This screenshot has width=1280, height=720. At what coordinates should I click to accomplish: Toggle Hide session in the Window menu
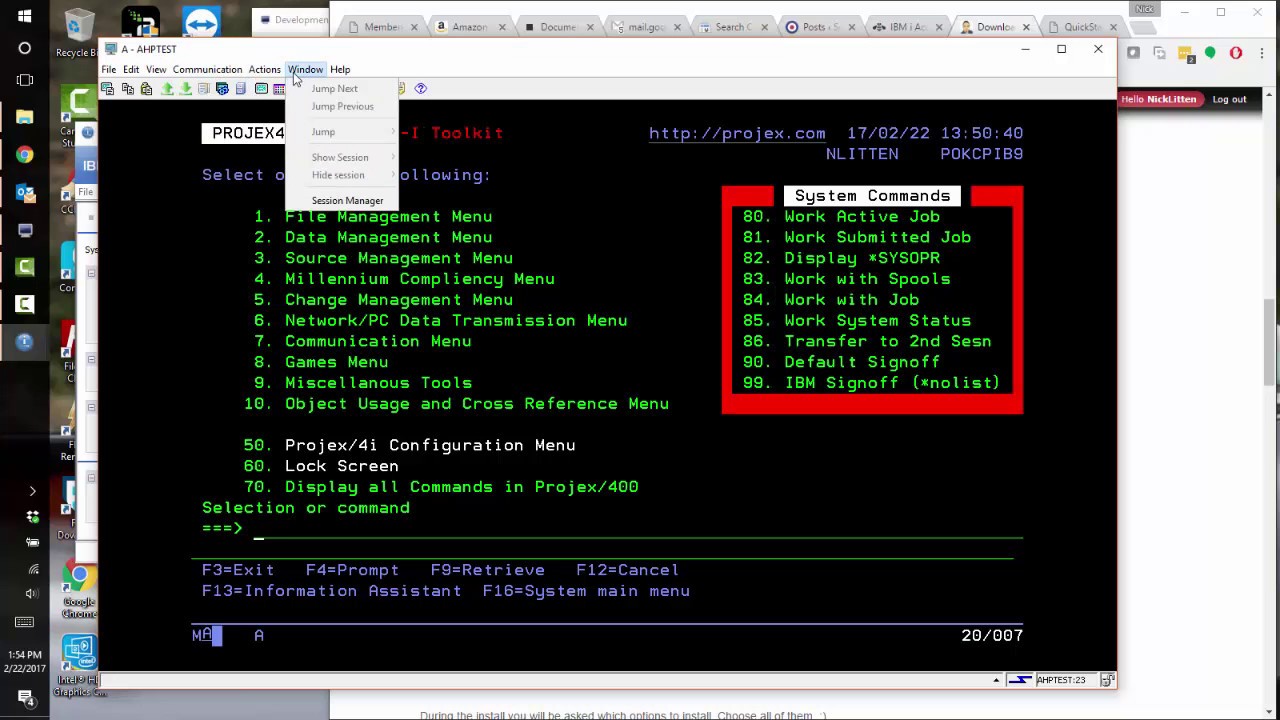[338, 175]
